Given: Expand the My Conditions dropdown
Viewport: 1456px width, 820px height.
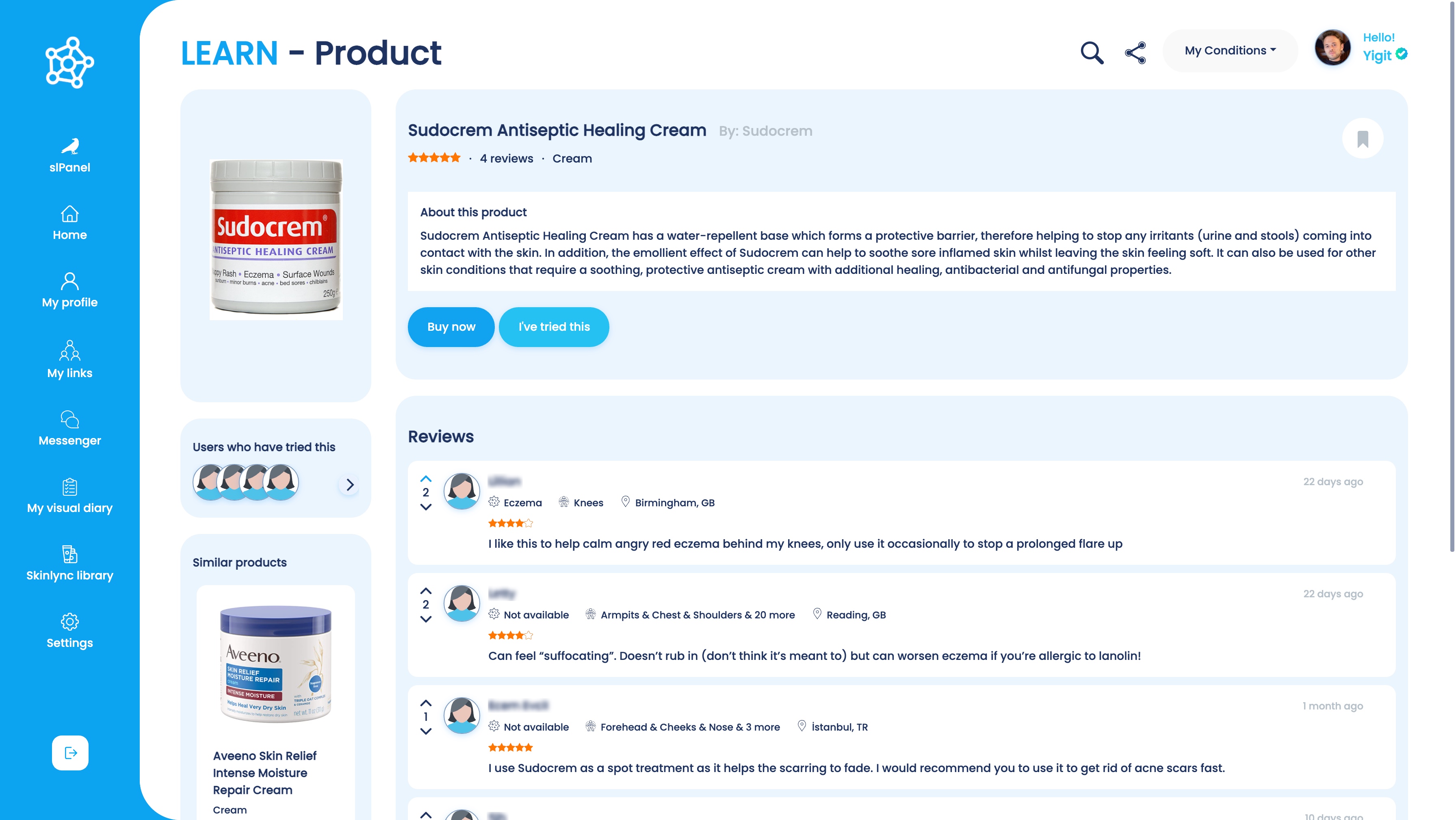Looking at the screenshot, I should pos(1230,51).
